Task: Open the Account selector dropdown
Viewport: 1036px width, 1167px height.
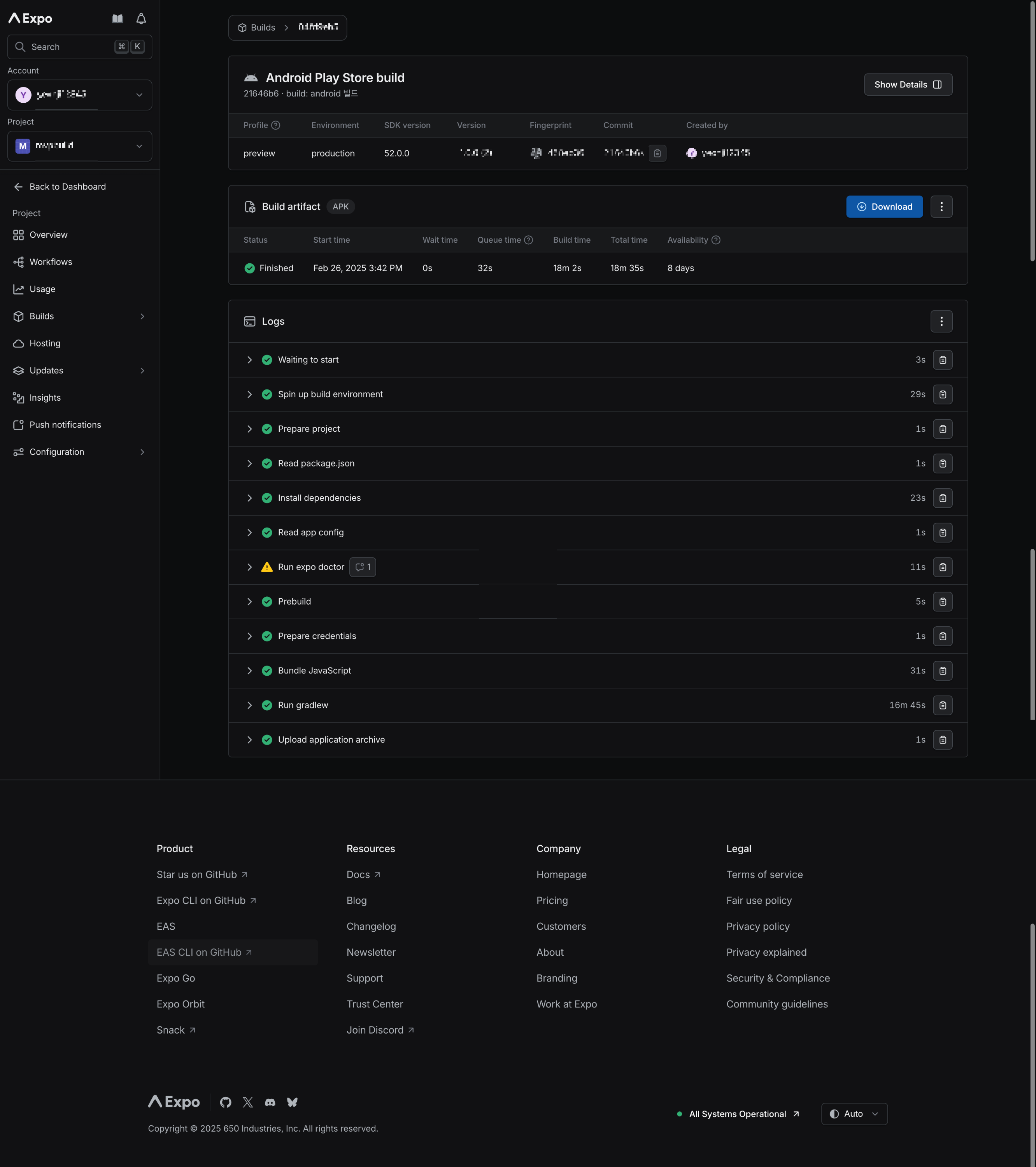Action: (80, 95)
